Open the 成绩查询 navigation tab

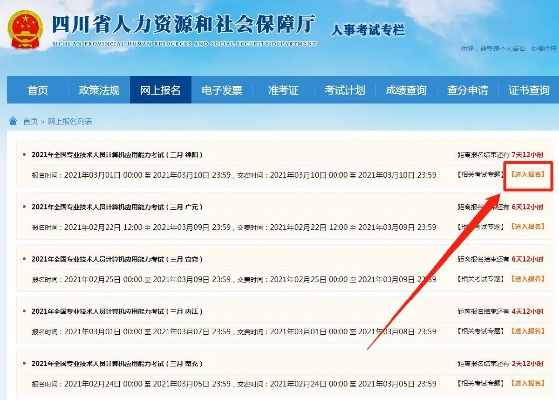(406, 90)
